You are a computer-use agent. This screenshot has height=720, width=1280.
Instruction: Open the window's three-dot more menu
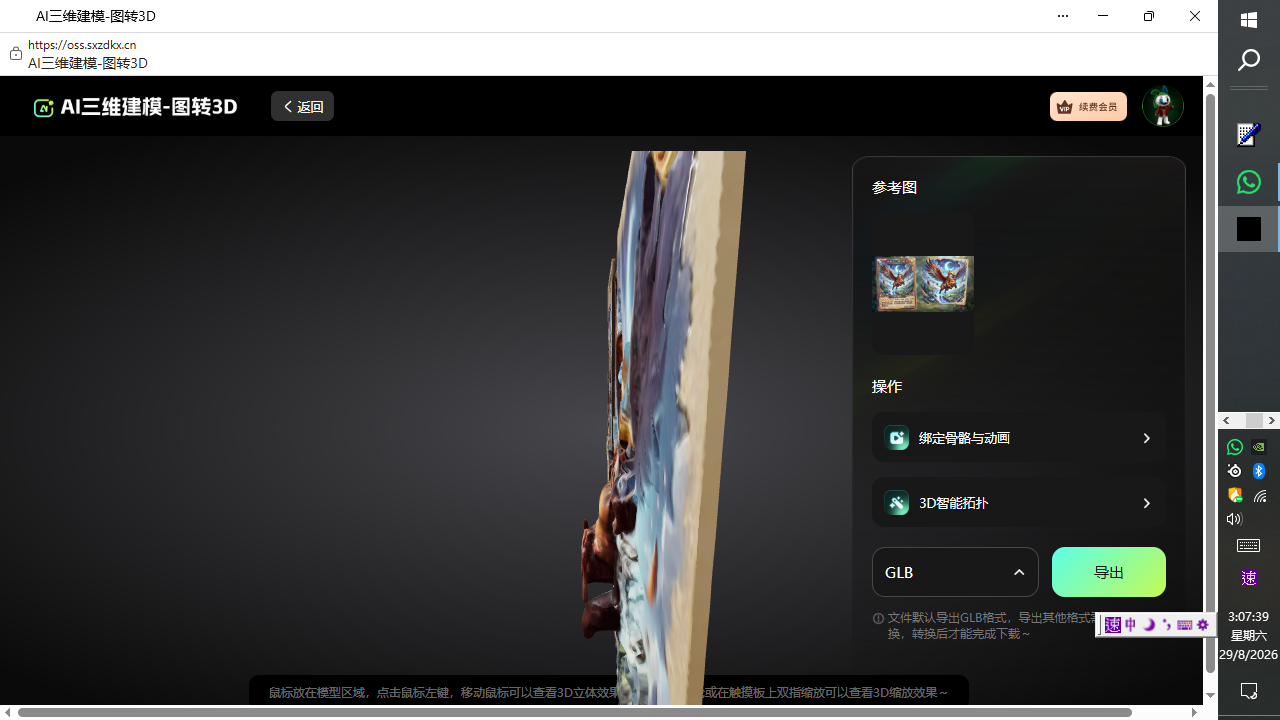click(1063, 16)
